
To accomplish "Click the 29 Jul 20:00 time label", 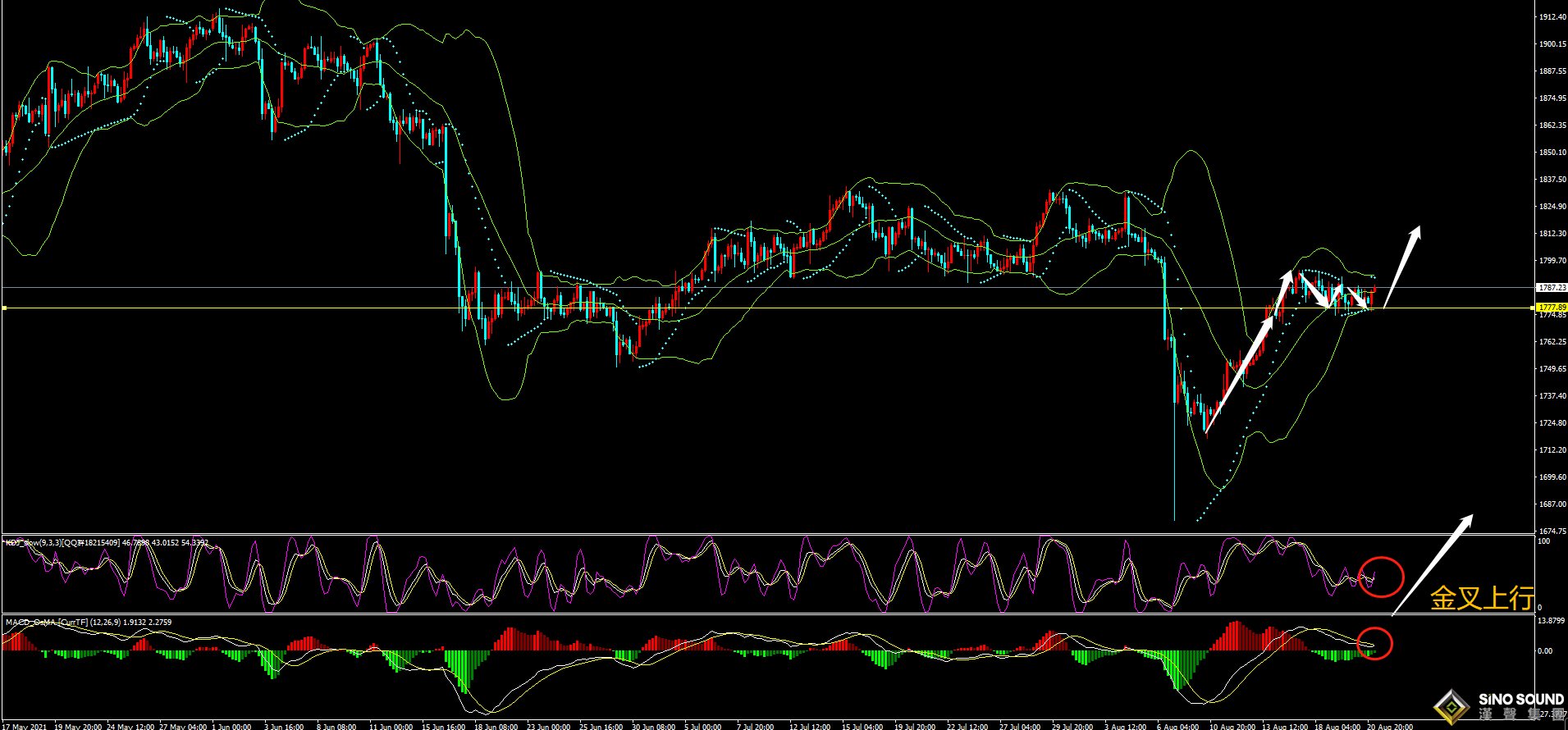I will [x=1072, y=726].
